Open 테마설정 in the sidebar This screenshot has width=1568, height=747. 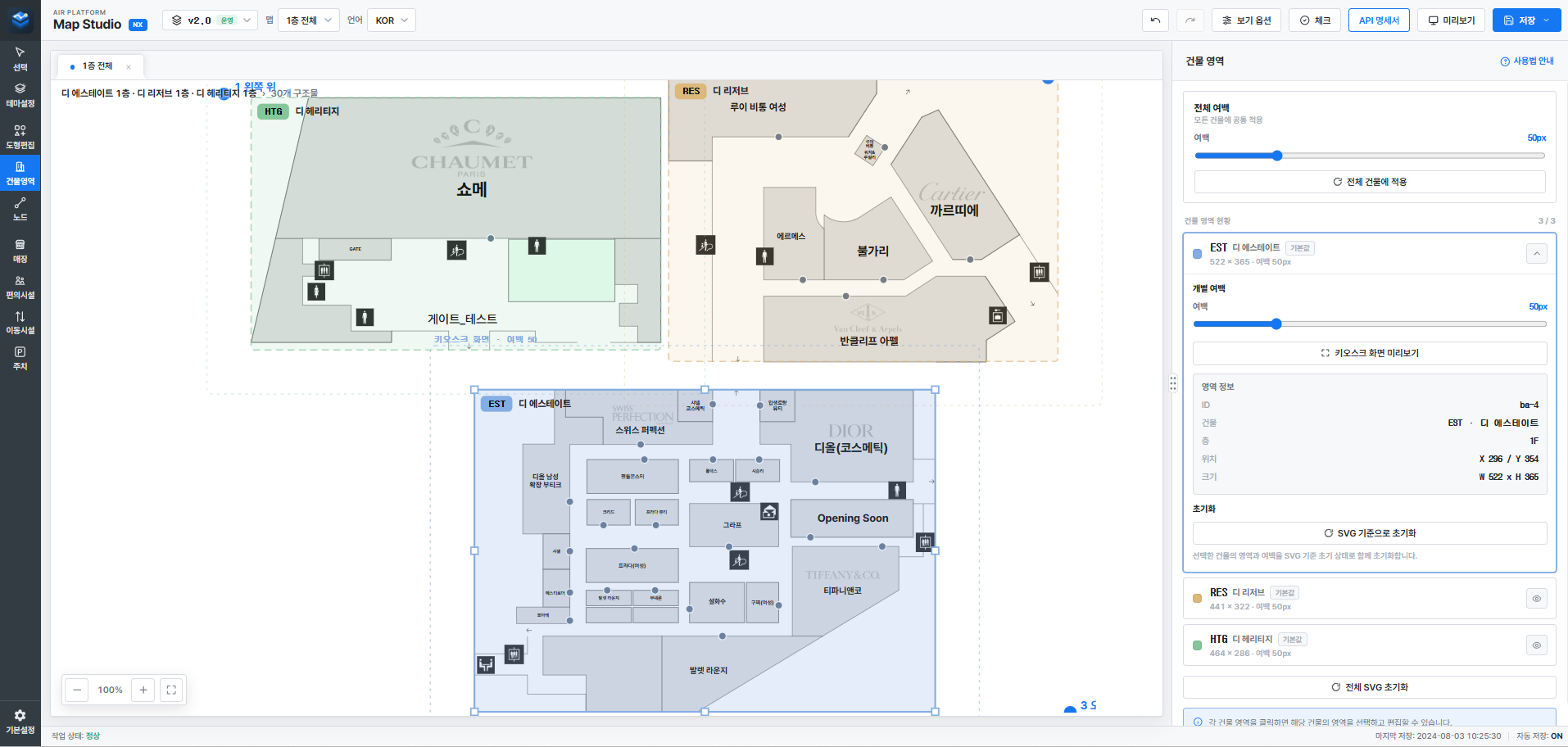[x=20, y=95]
